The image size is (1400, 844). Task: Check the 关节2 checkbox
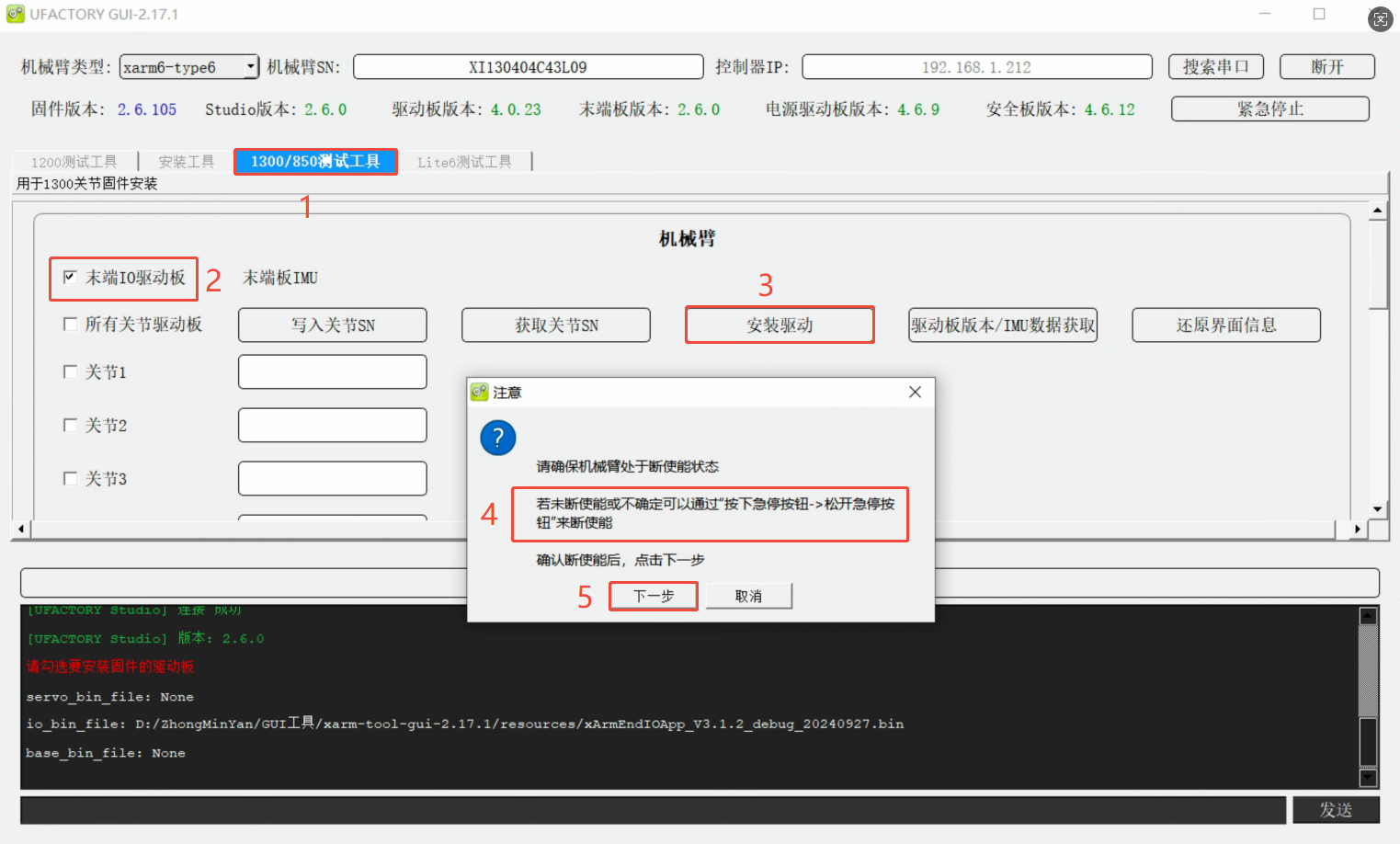tap(70, 425)
